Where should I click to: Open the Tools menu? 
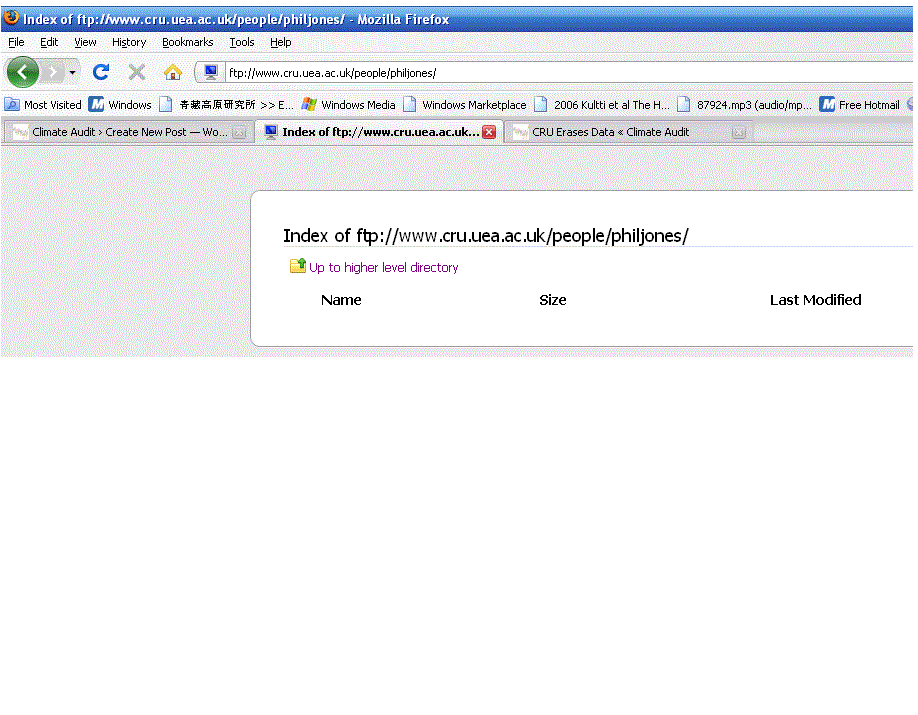242,42
